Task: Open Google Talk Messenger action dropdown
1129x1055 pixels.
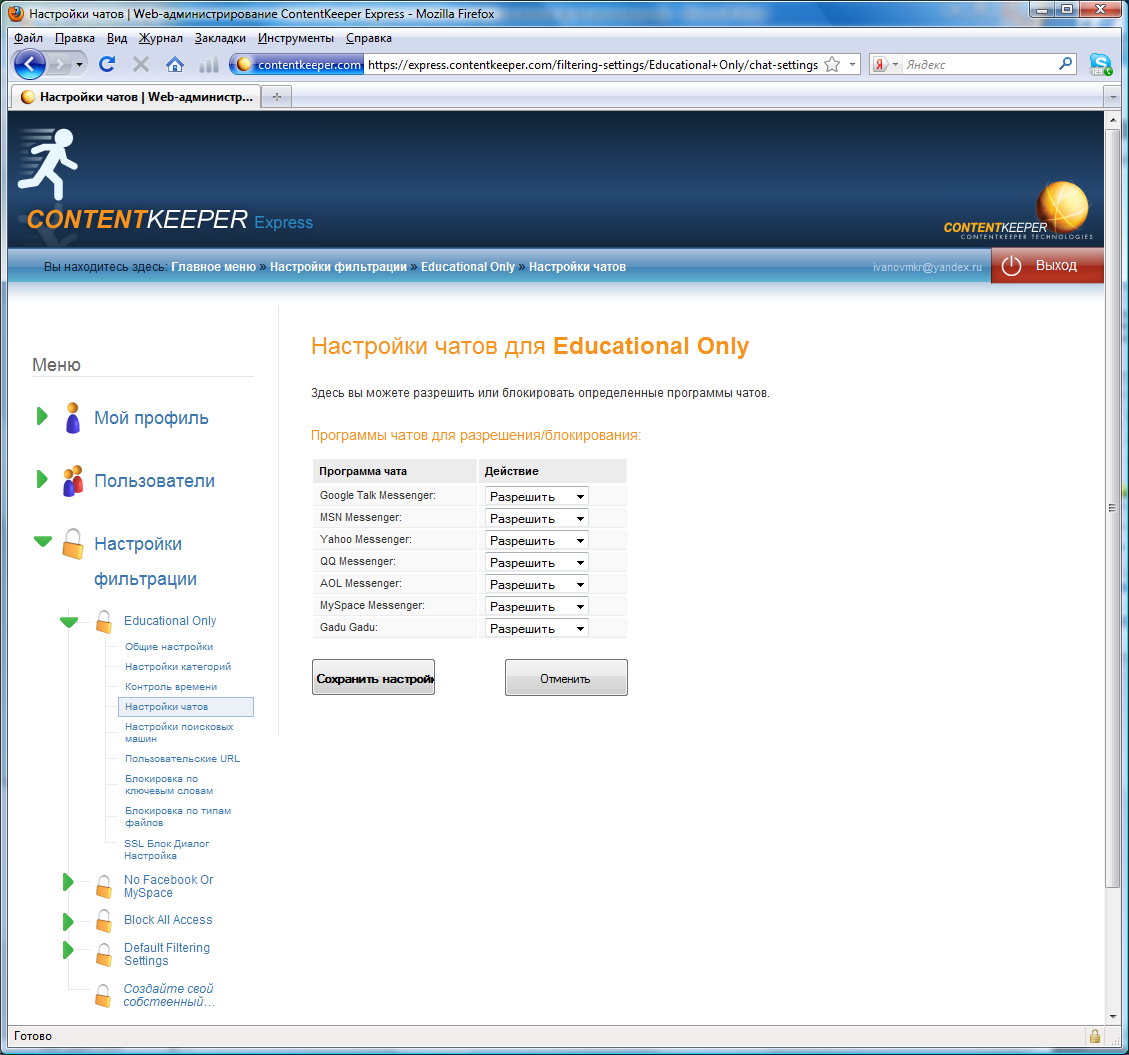Action: [x=536, y=496]
